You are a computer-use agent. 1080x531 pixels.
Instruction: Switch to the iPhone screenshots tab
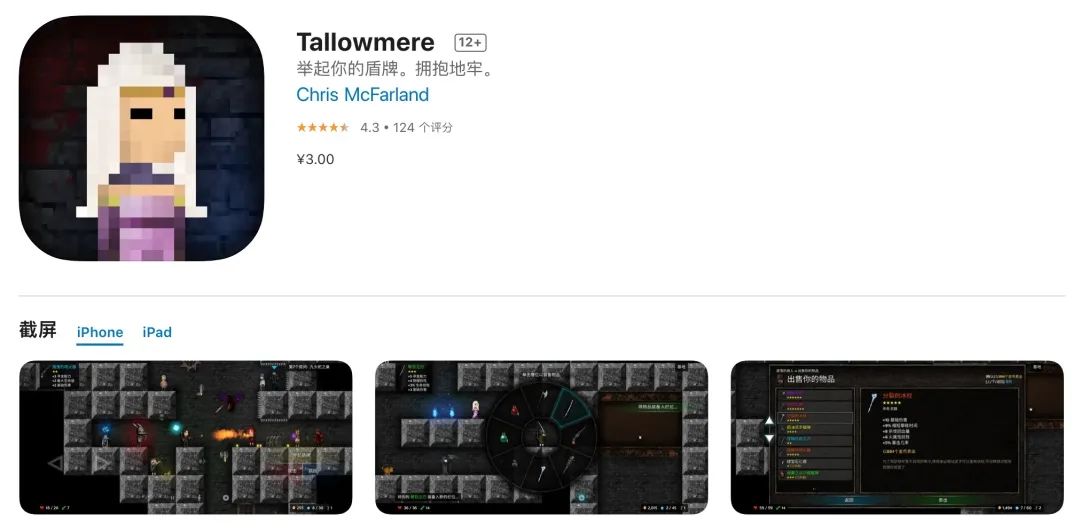(x=100, y=332)
